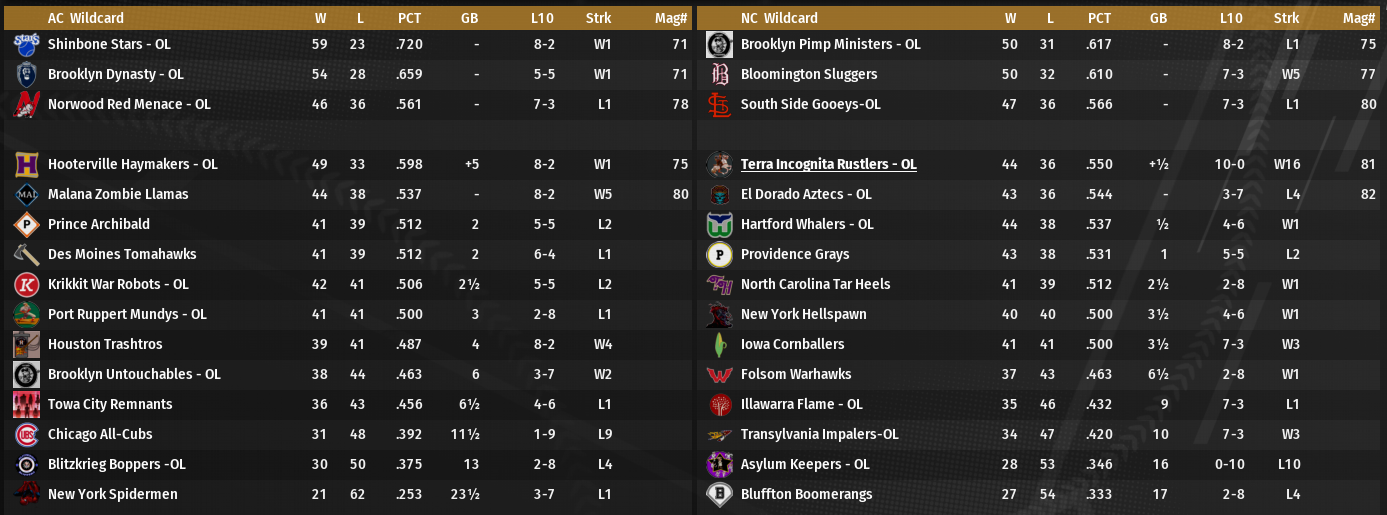Select the Houston Trashtros team name
Image resolution: width=1387 pixels, height=515 pixels.
click(x=105, y=344)
